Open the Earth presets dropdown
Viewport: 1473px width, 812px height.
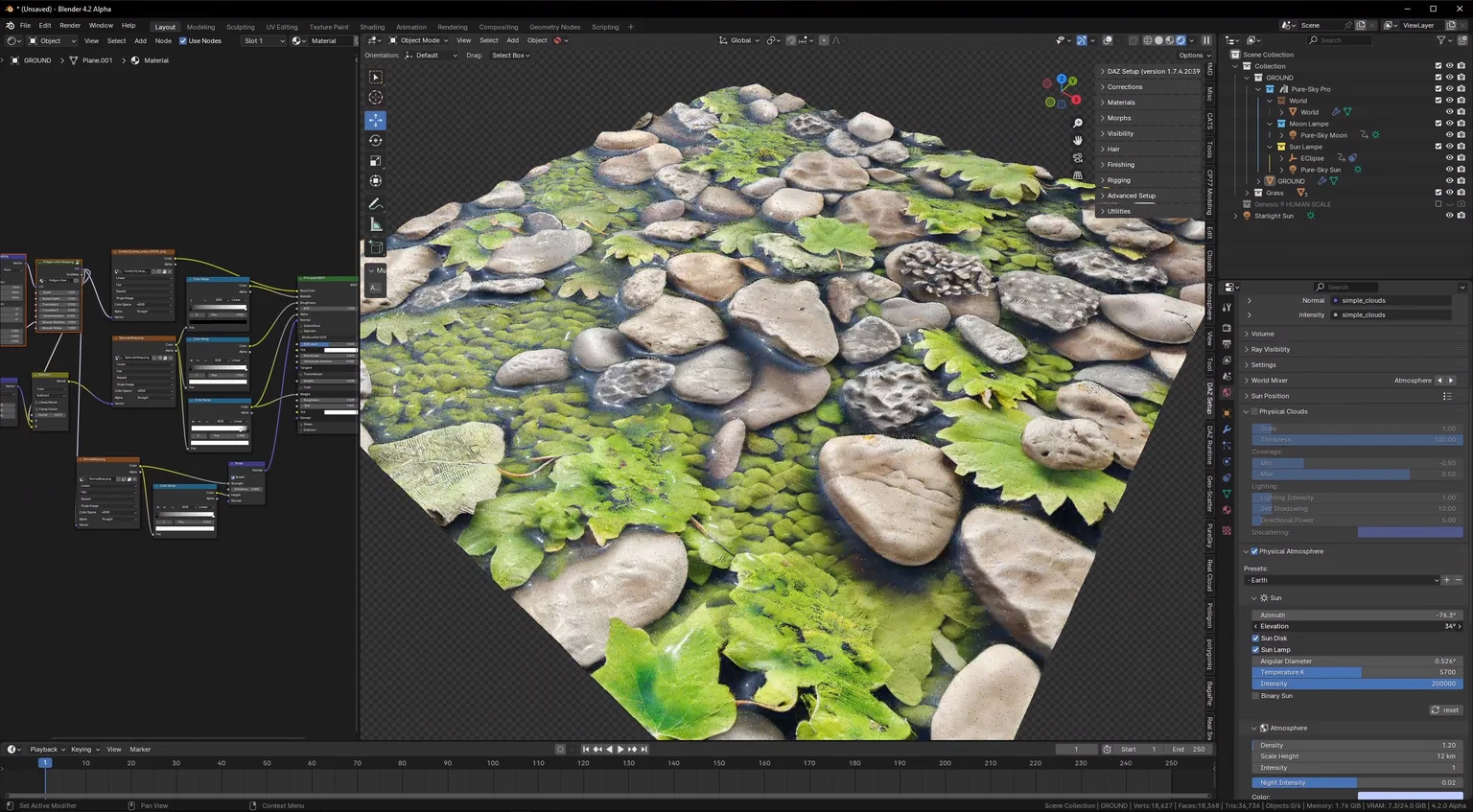[x=1343, y=580]
